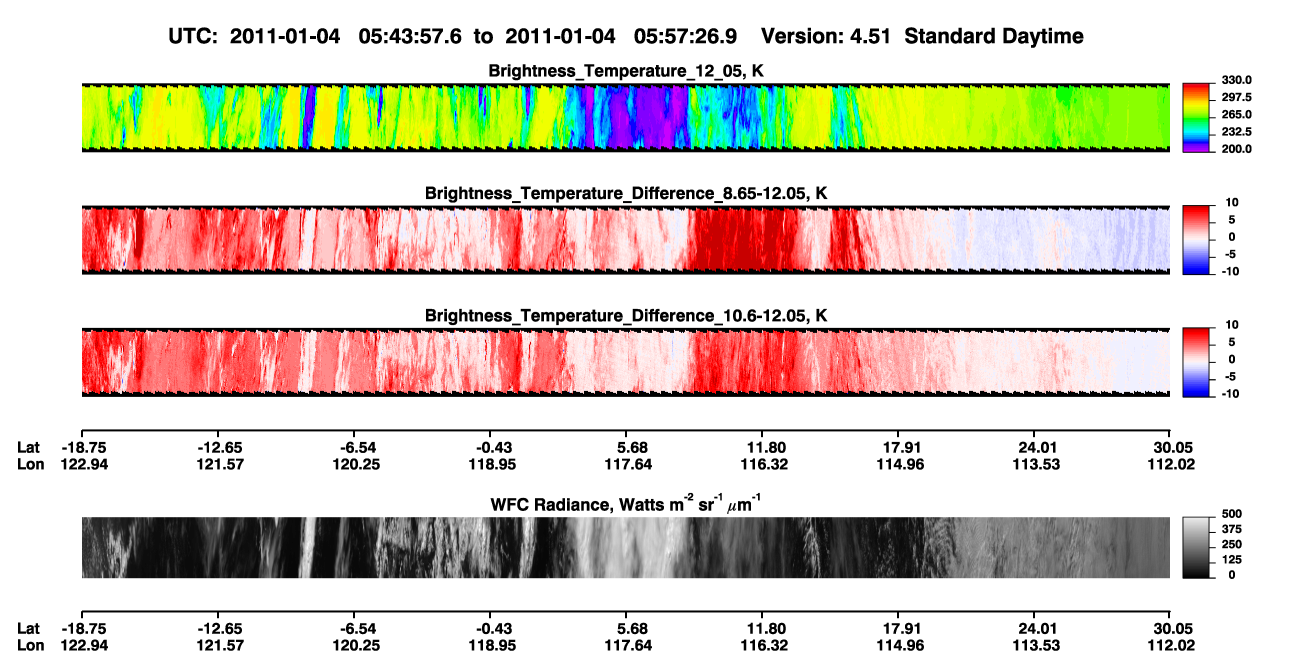Click the 'Brightness_Temperature_12_05, K' panel title
Screen dimensions: 1300x667
click(x=626, y=71)
